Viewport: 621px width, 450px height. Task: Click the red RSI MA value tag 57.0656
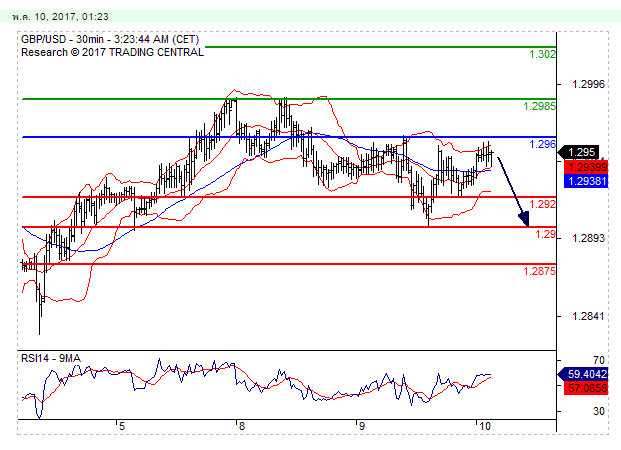coord(587,388)
